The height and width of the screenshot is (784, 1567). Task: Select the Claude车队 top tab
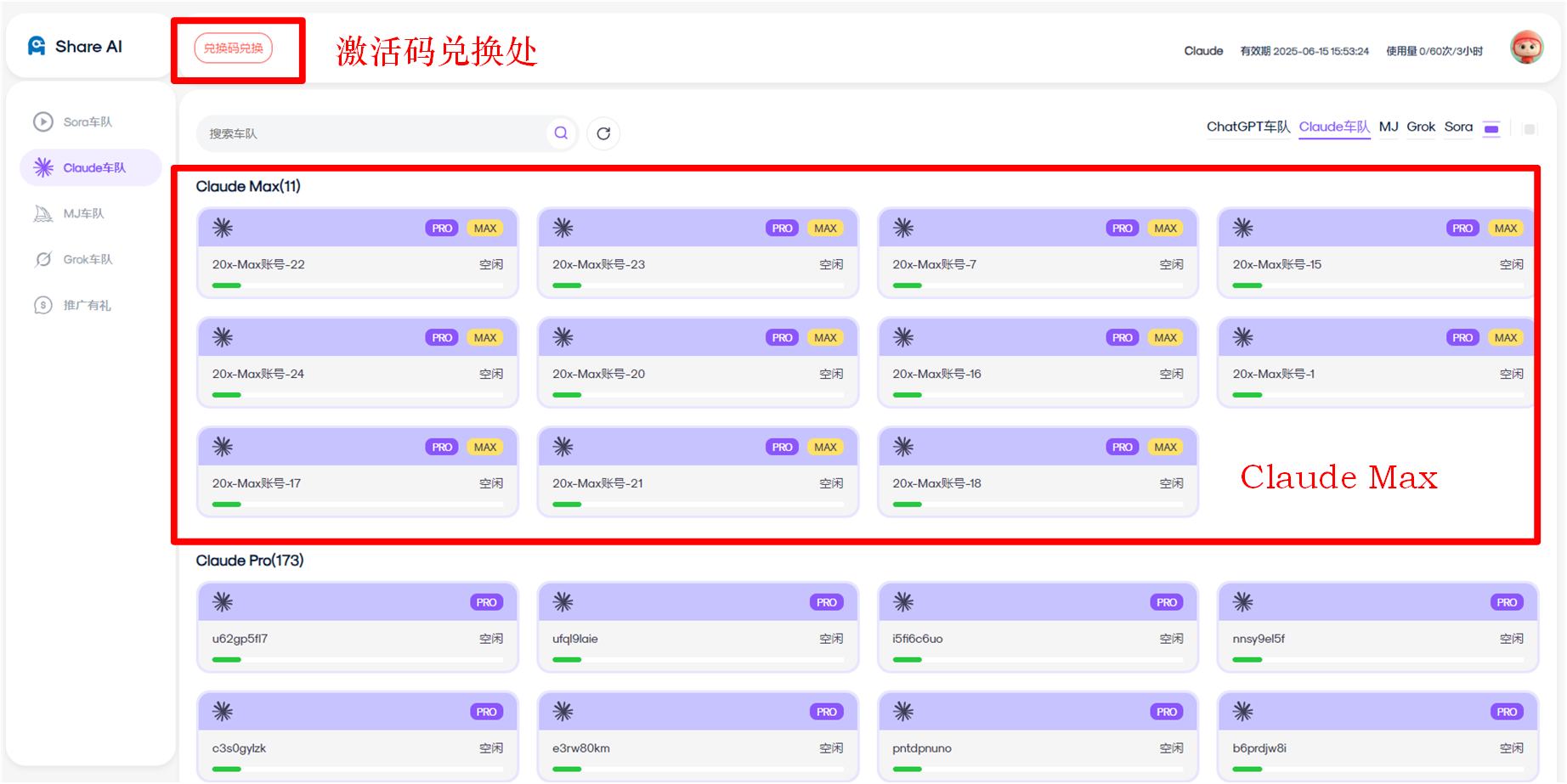coord(1334,127)
